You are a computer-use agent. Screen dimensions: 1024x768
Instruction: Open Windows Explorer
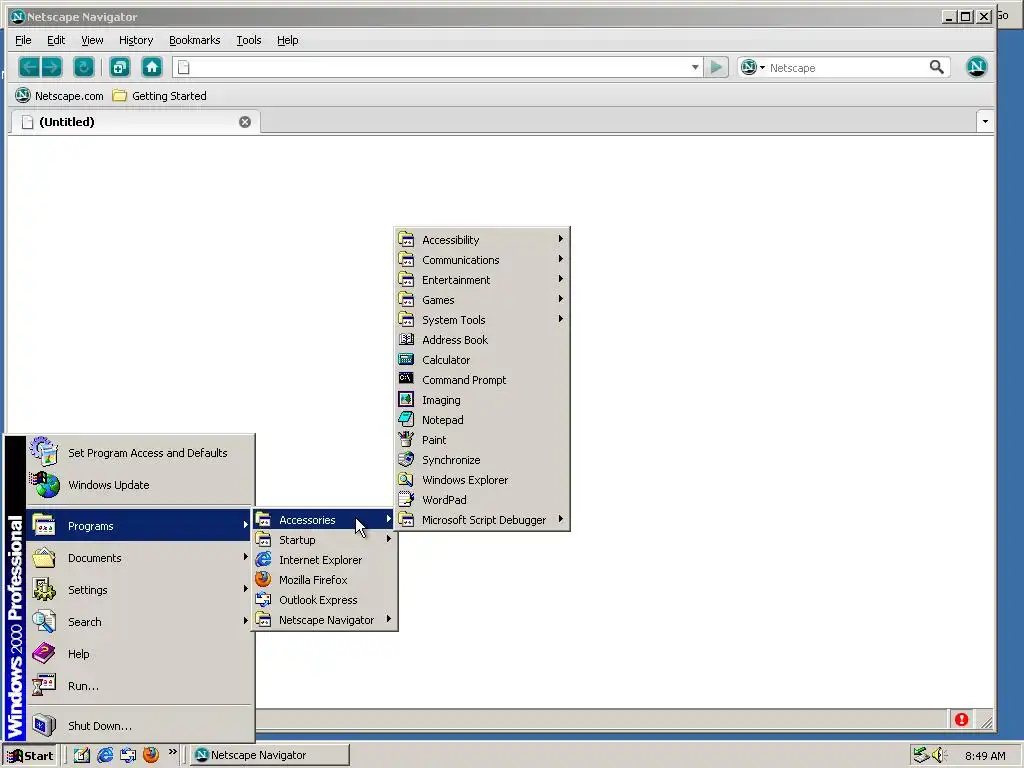(x=482, y=480)
